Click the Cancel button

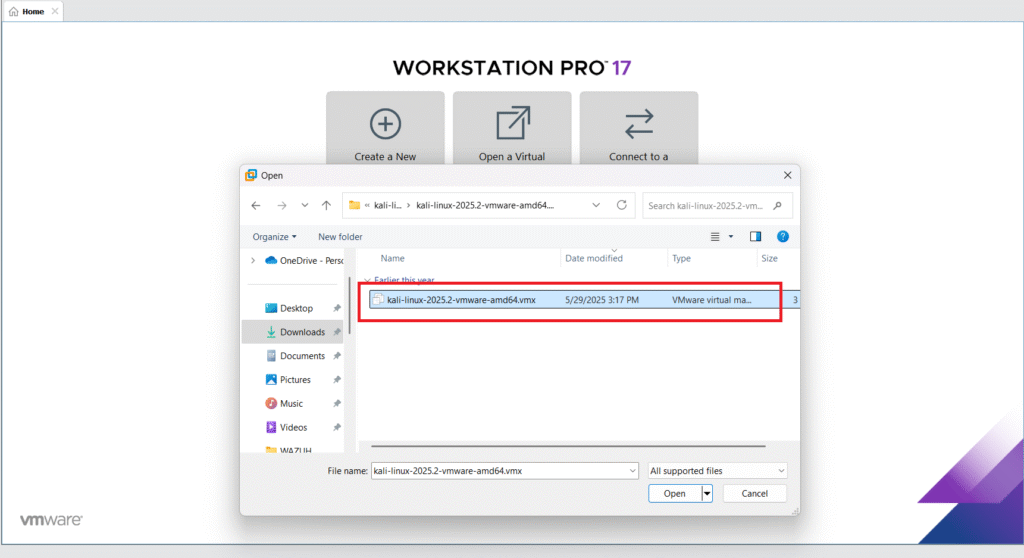pyautogui.click(x=754, y=493)
